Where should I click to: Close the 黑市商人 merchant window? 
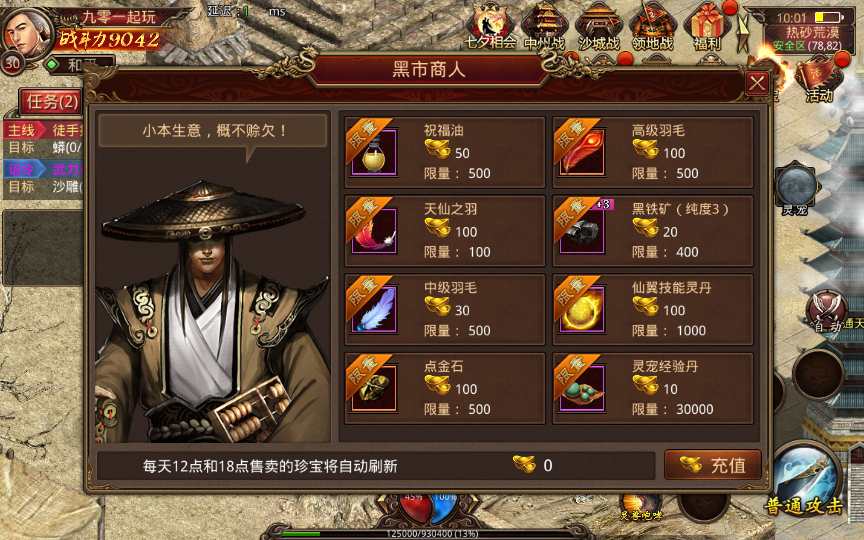[x=757, y=83]
